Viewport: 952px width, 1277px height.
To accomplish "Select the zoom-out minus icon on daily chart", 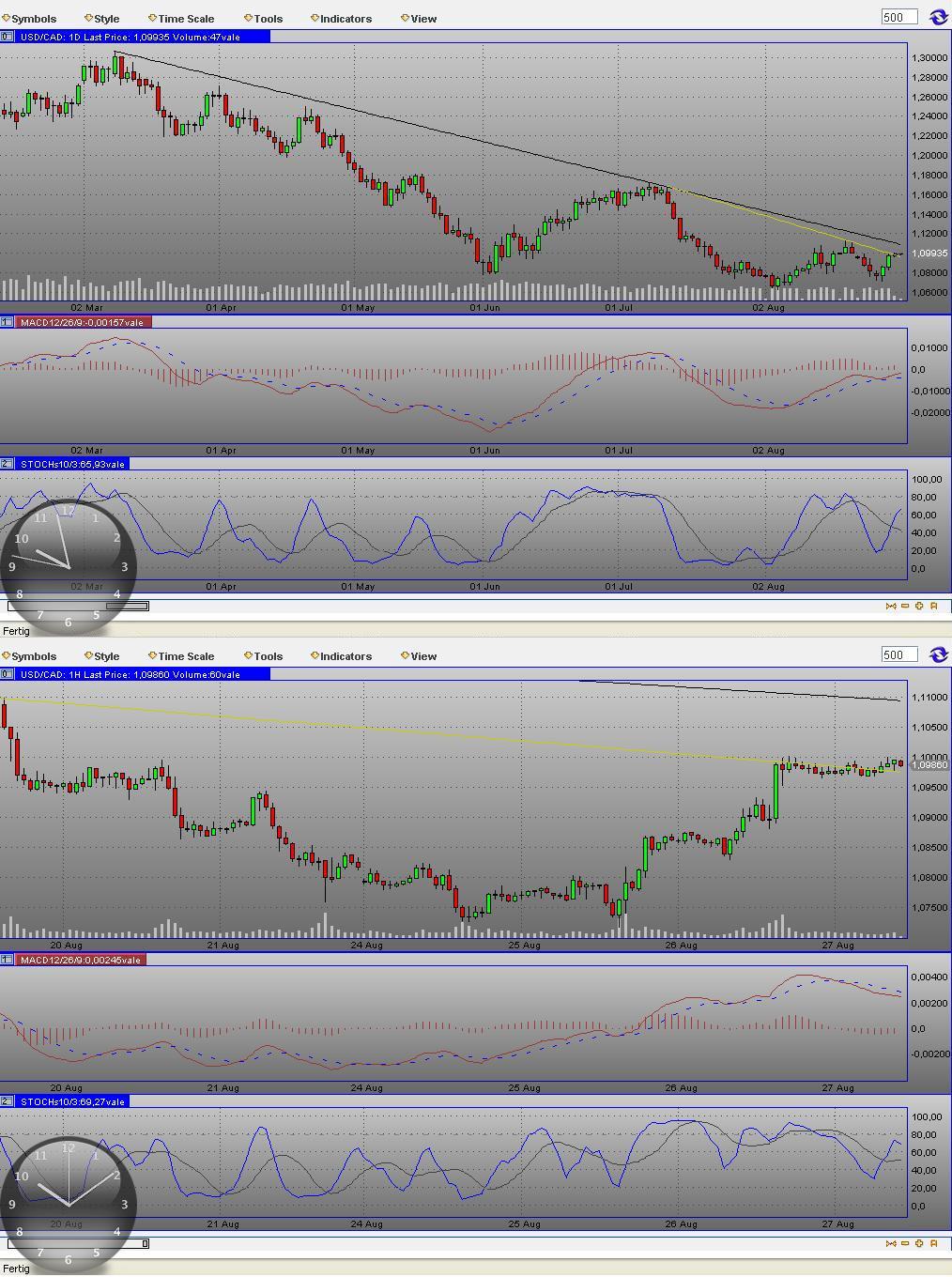I will click(x=905, y=606).
